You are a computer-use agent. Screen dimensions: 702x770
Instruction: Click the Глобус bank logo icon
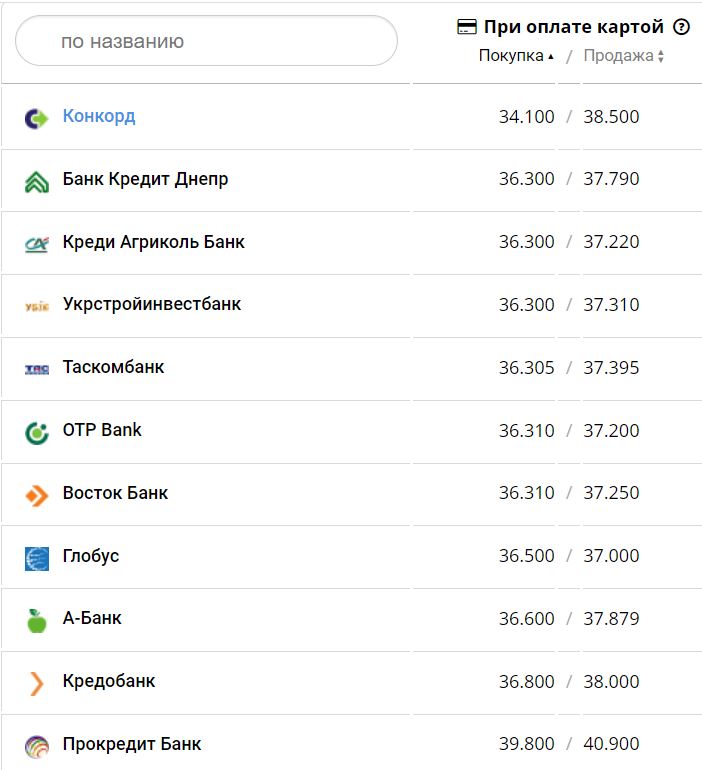click(x=37, y=558)
